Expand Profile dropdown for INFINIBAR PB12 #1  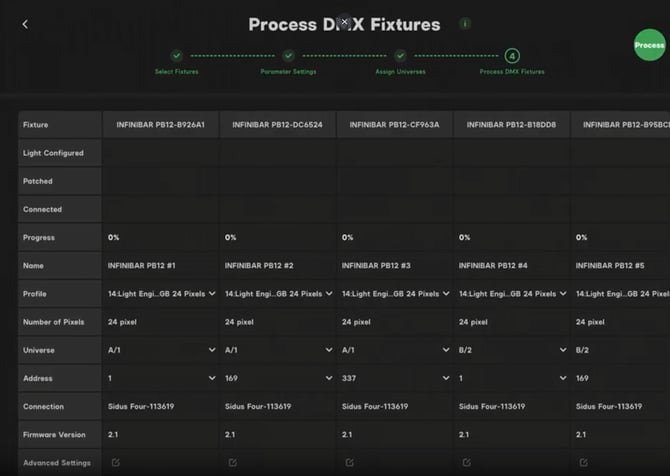click(211, 294)
